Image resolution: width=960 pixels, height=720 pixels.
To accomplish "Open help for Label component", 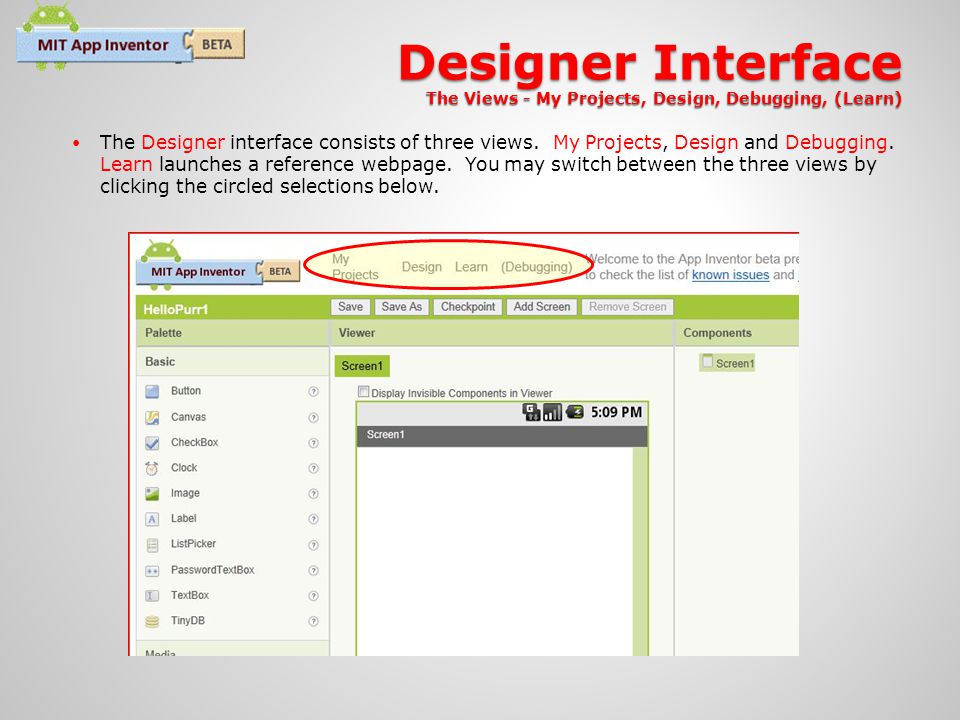I will 313,519.
